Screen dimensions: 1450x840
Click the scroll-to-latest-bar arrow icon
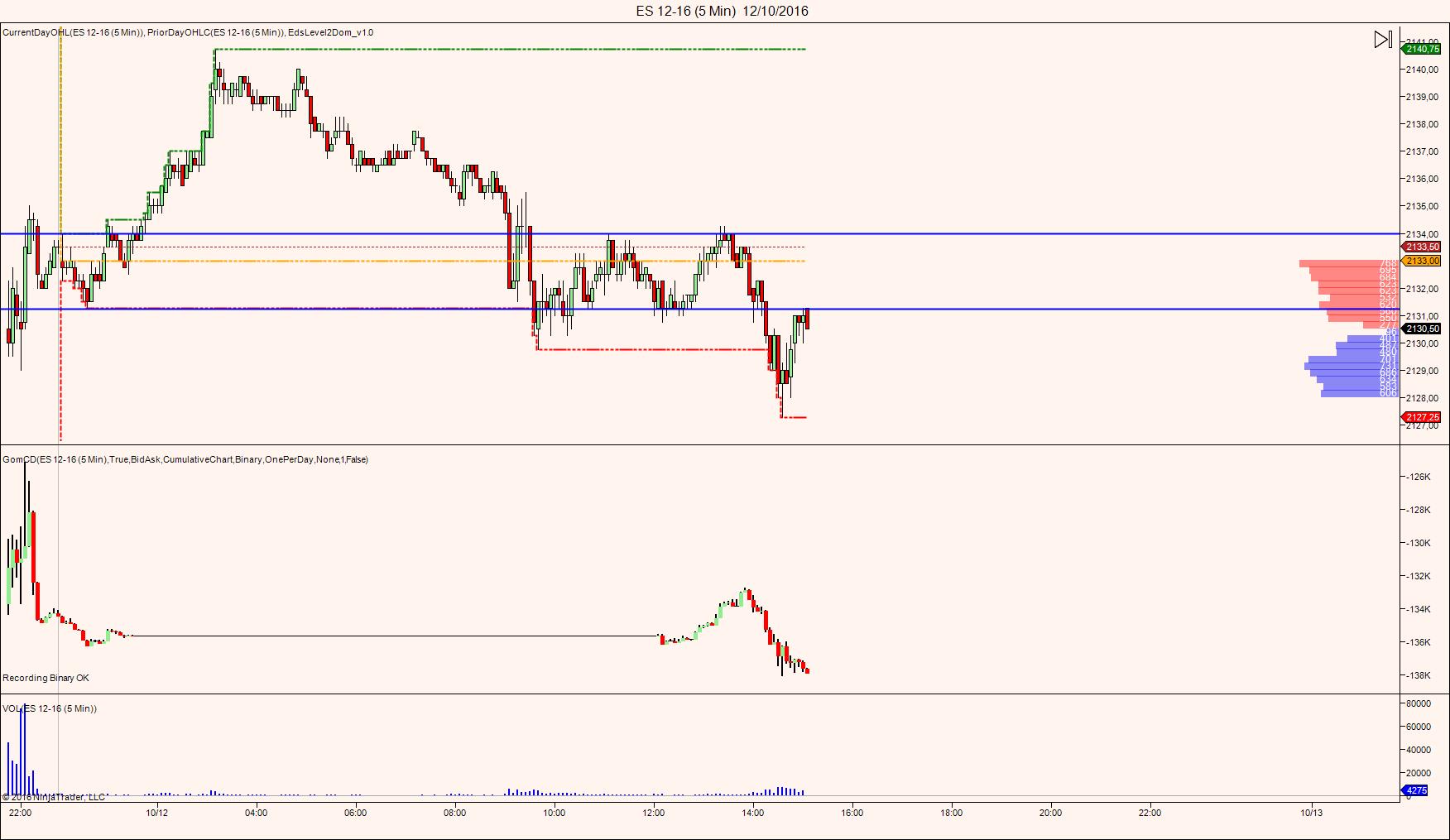[x=1383, y=40]
